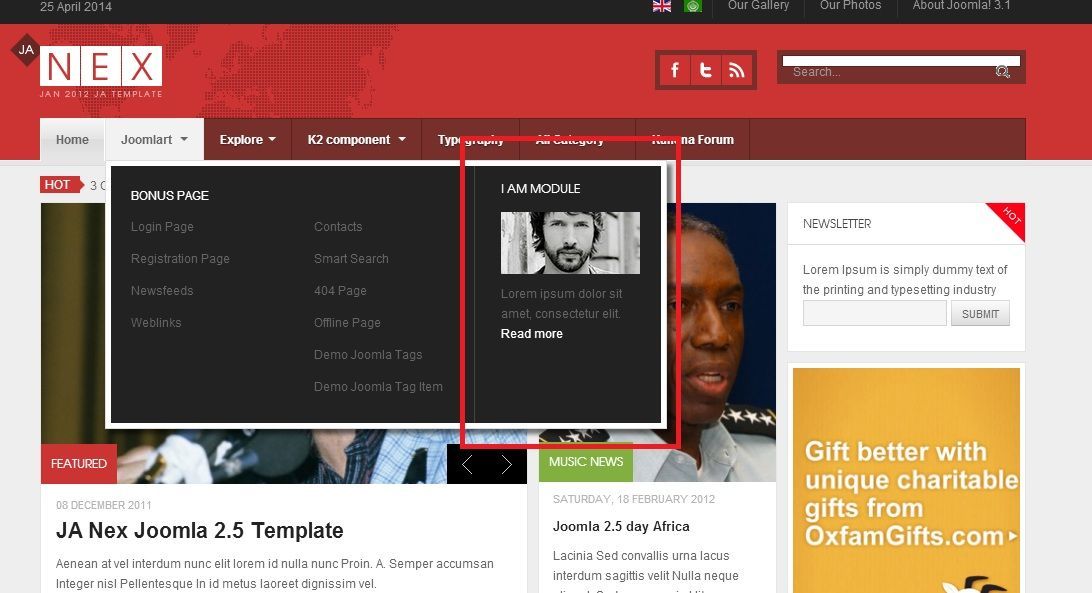Expand the Explore menu arrow
Viewport: 1092px width, 593px height.
pyautogui.click(x=272, y=139)
